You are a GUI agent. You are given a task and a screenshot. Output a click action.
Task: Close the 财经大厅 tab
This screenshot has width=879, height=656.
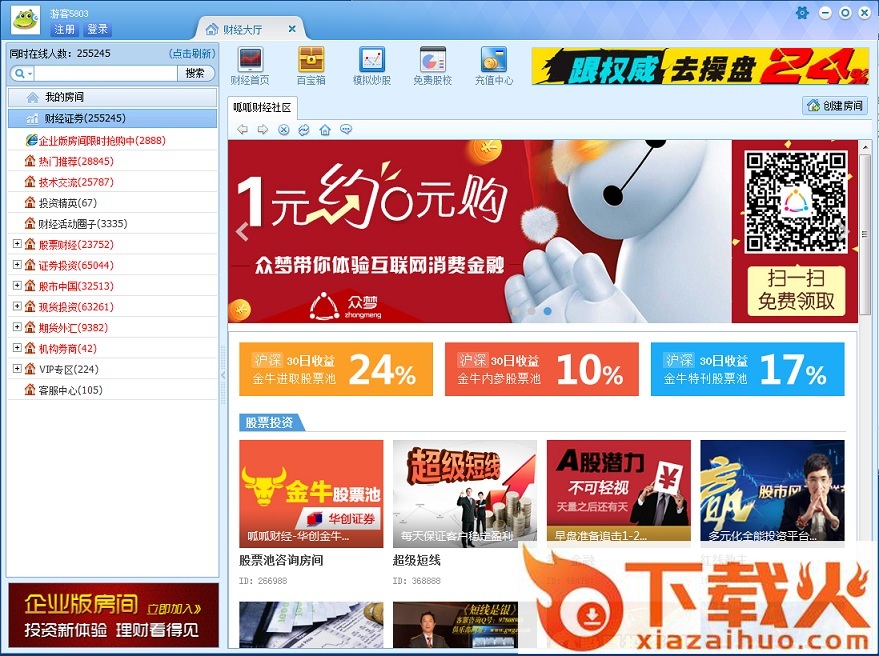[292, 29]
